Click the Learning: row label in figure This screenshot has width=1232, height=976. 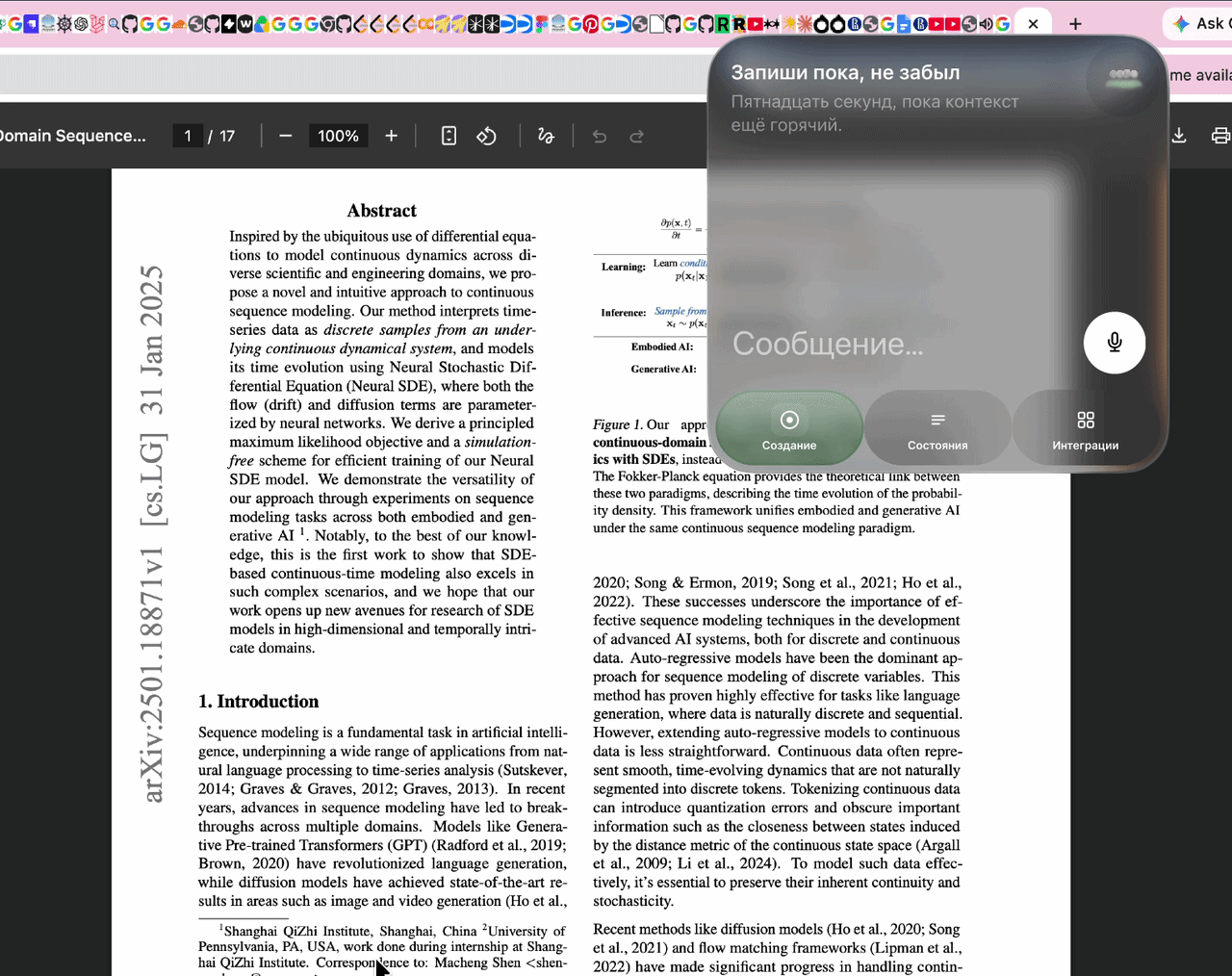click(x=624, y=267)
